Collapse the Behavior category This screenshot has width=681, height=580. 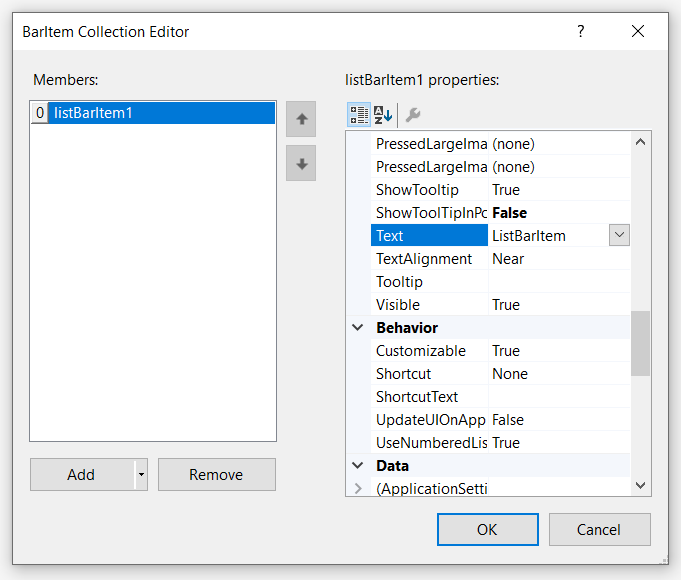(358, 328)
